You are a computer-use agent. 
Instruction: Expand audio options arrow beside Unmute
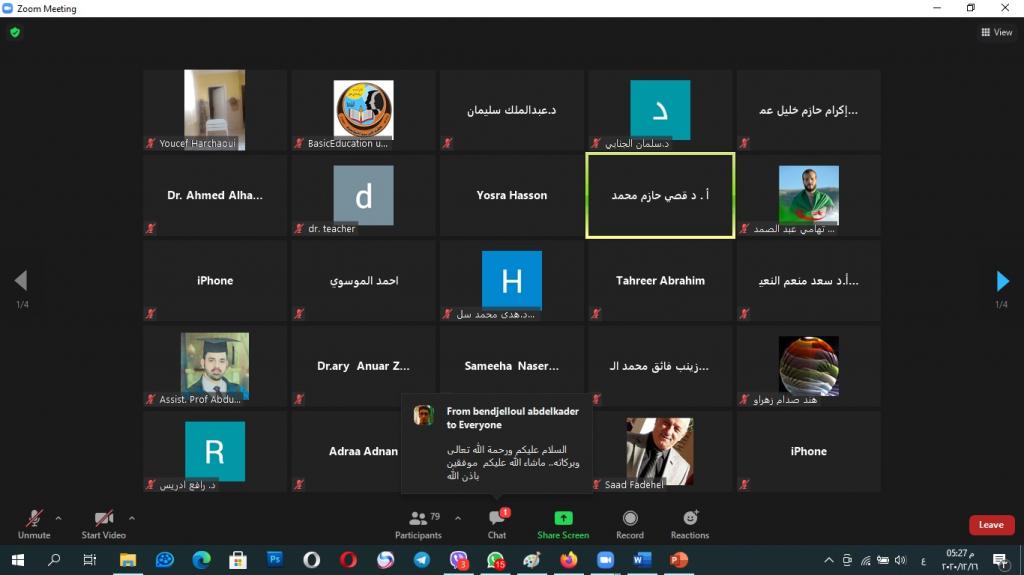coord(58,518)
